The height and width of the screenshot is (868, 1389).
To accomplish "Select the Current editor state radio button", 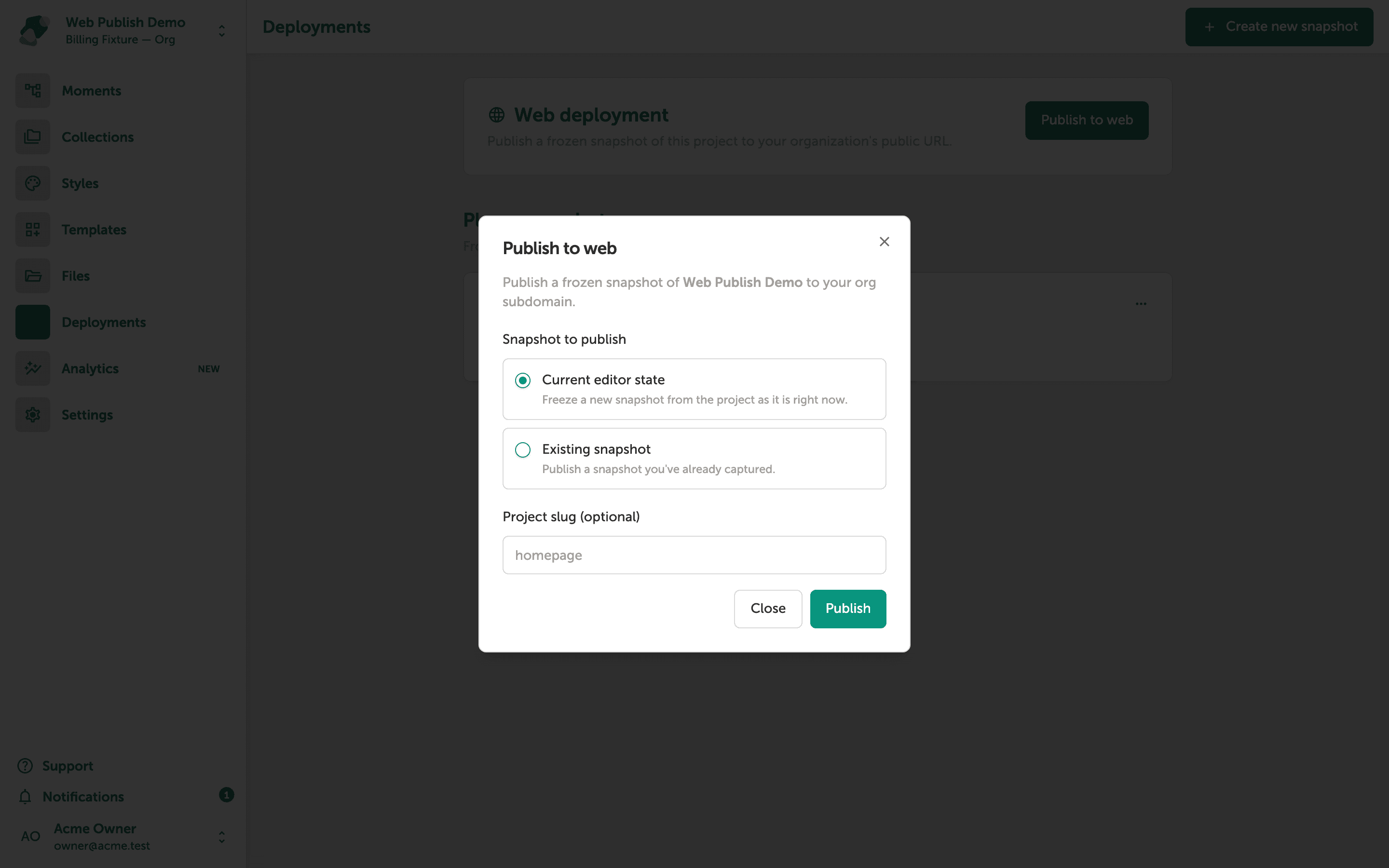I will (x=522, y=380).
